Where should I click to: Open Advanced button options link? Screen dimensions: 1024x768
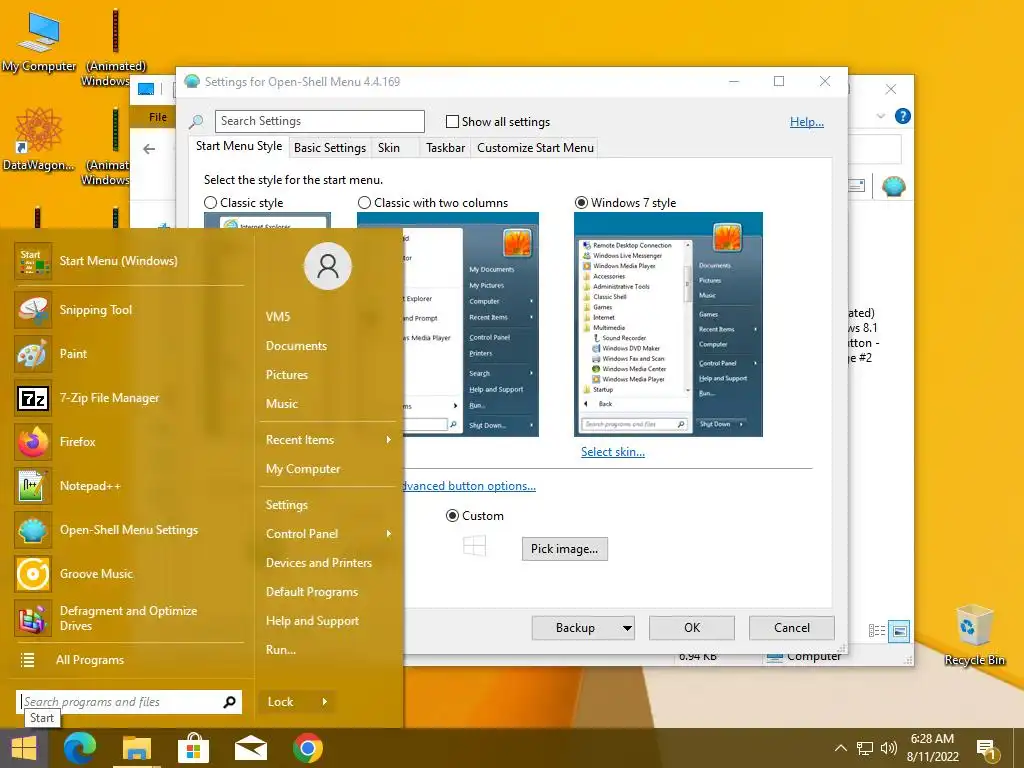(x=470, y=486)
